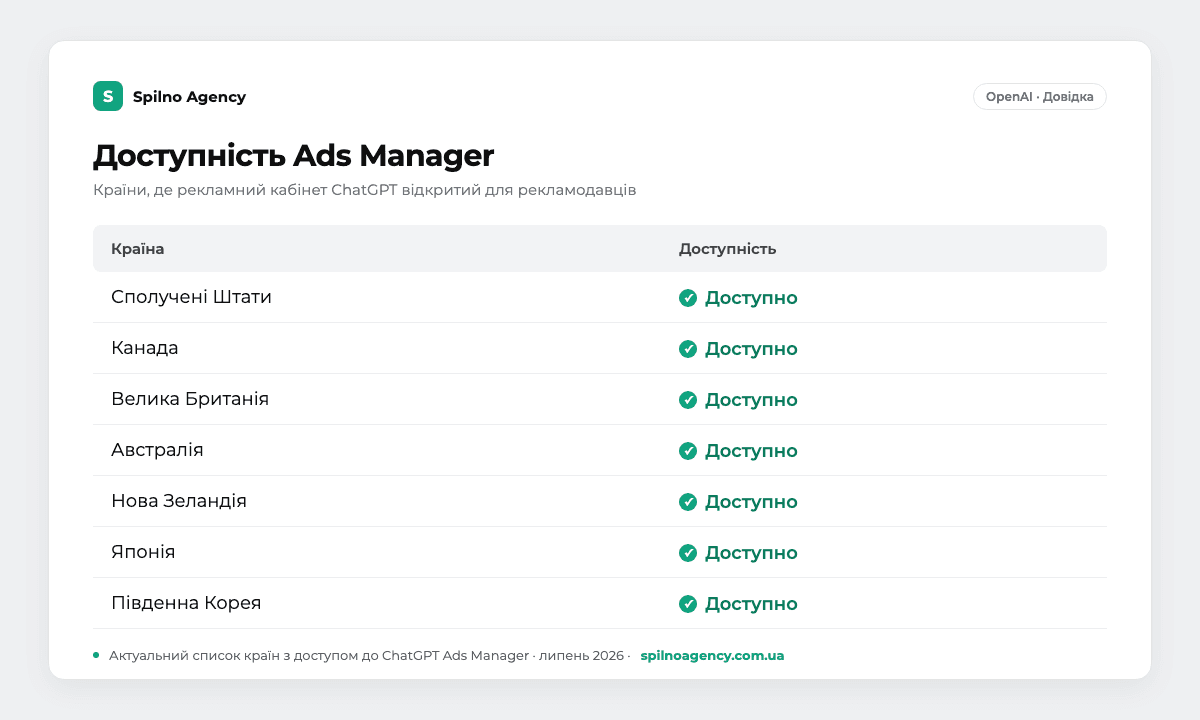Click the check icon for Сполучені Штати

(688, 298)
